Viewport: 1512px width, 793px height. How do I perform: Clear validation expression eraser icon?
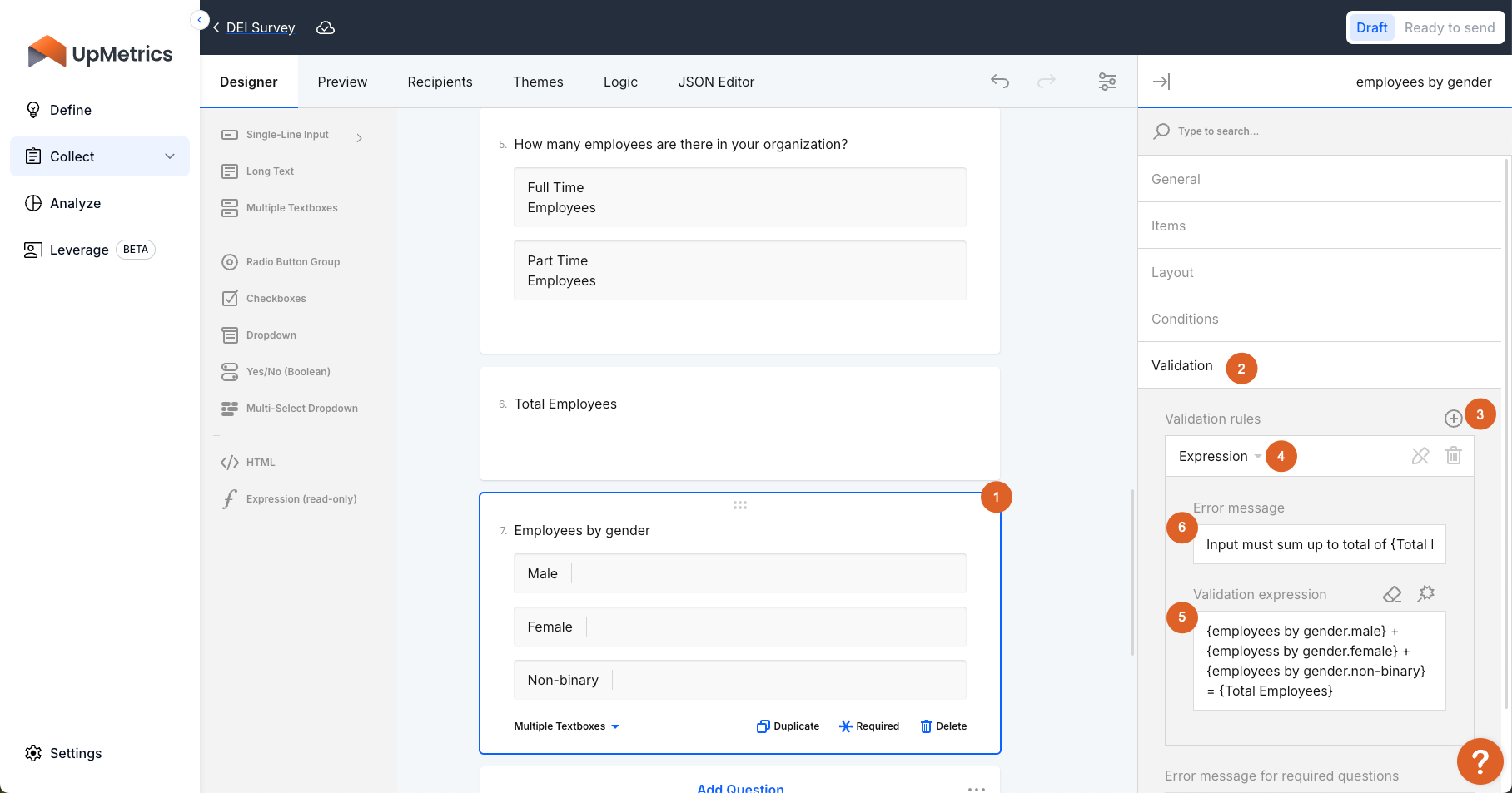pyautogui.click(x=1391, y=594)
